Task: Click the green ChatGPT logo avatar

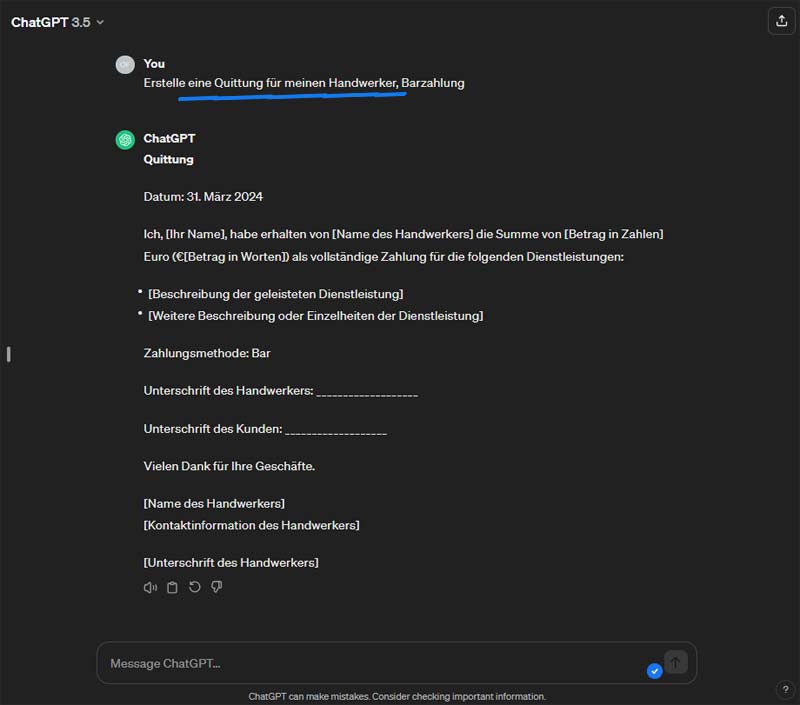Action: [125, 140]
